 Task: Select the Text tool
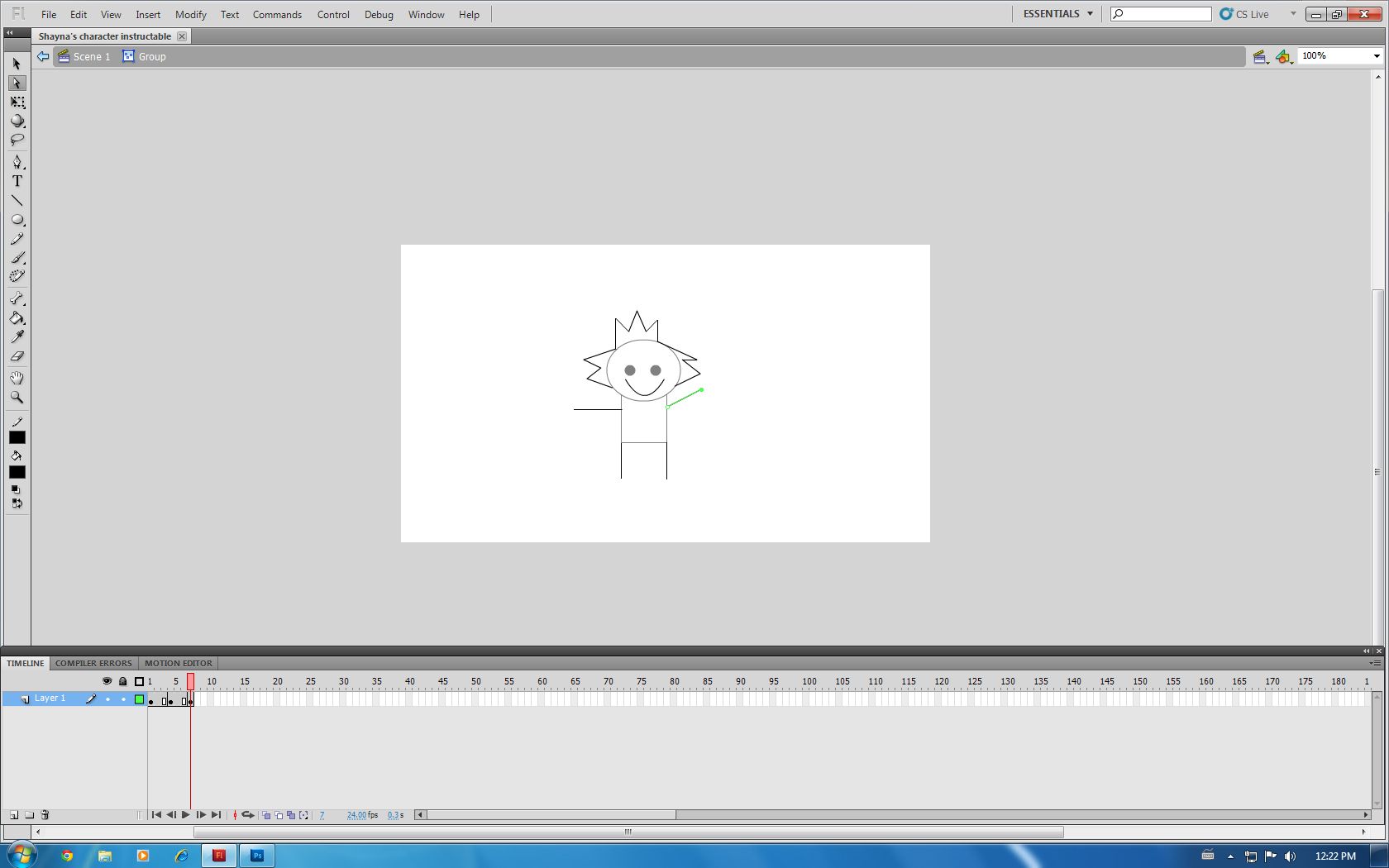(x=17, y=181)
